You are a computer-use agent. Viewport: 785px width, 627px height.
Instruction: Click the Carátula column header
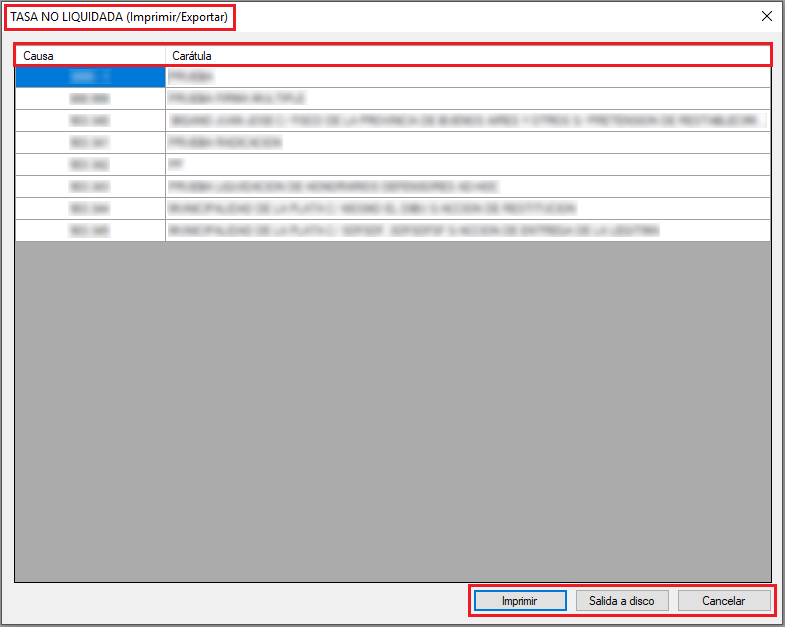pos(467,56)
